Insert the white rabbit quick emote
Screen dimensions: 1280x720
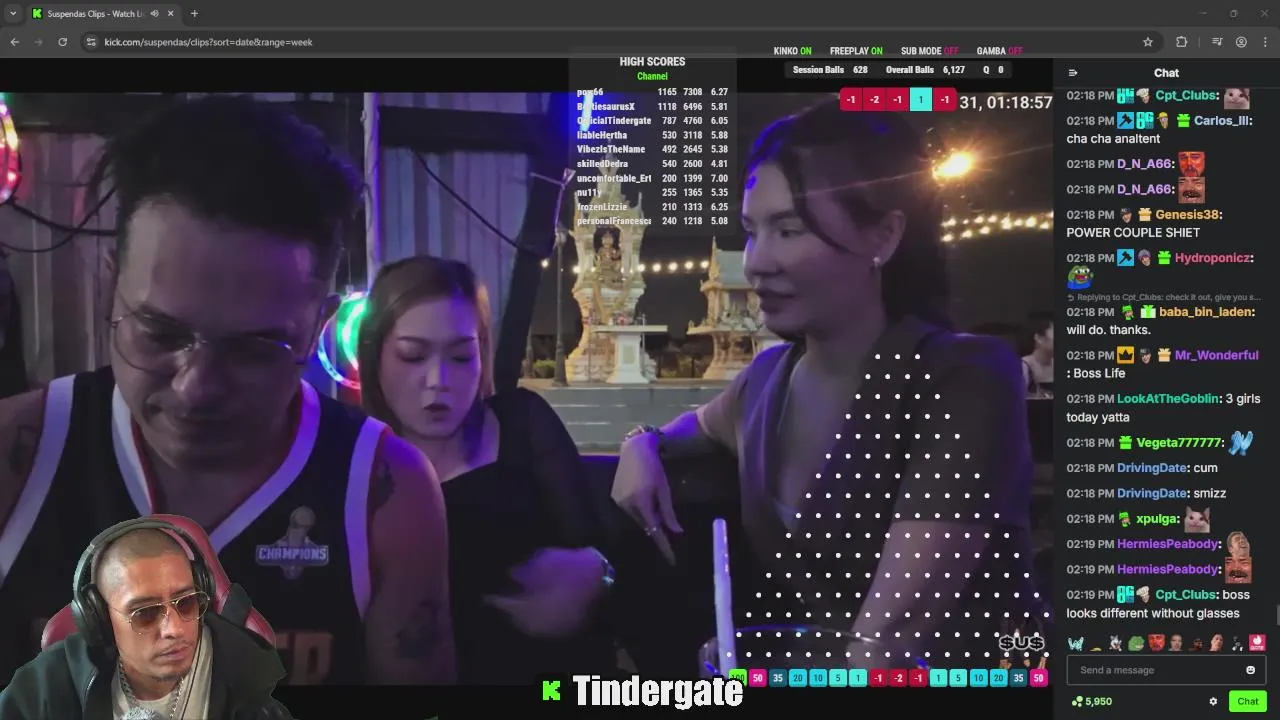(1115, 643)
